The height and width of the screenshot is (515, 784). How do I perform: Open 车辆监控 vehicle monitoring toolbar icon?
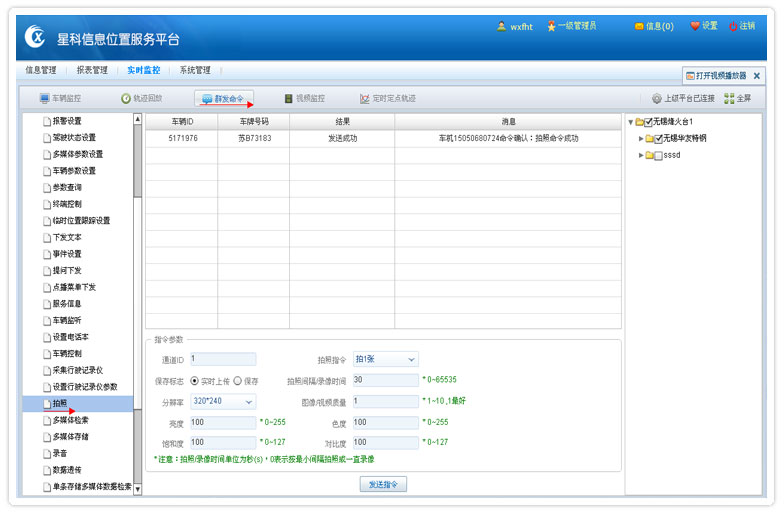[44, 99]
